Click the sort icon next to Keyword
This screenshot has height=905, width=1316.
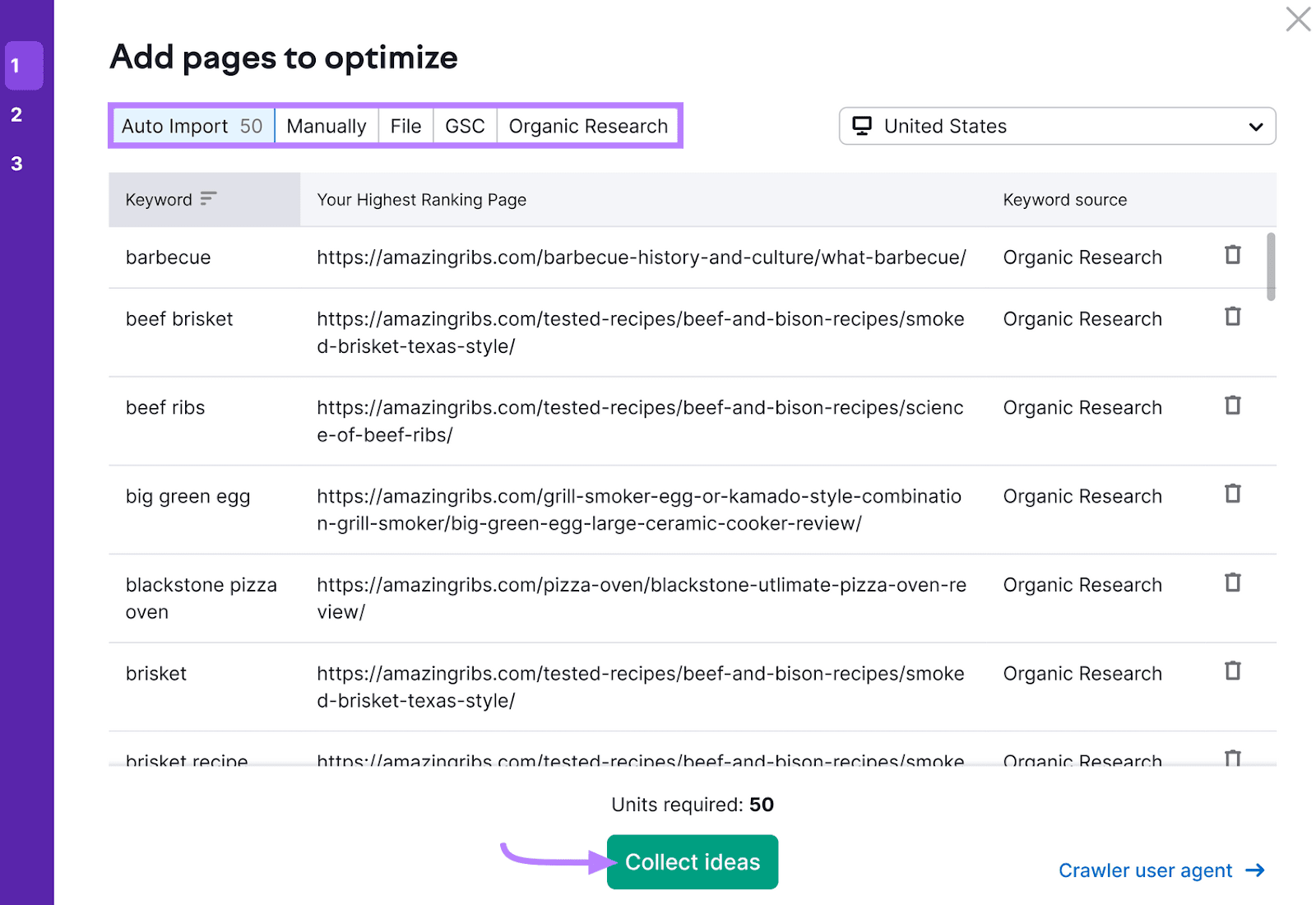point(210,199)
